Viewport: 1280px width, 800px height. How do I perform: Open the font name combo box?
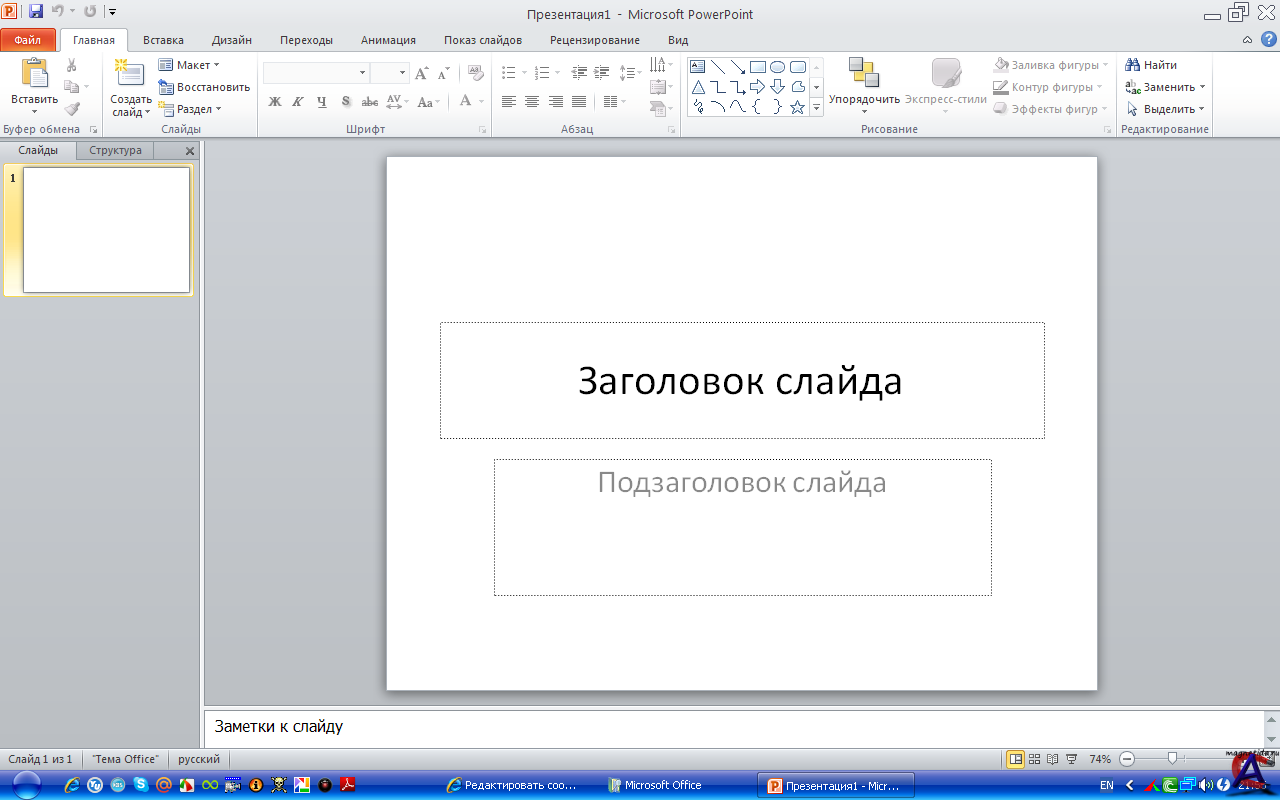point(315,73)
